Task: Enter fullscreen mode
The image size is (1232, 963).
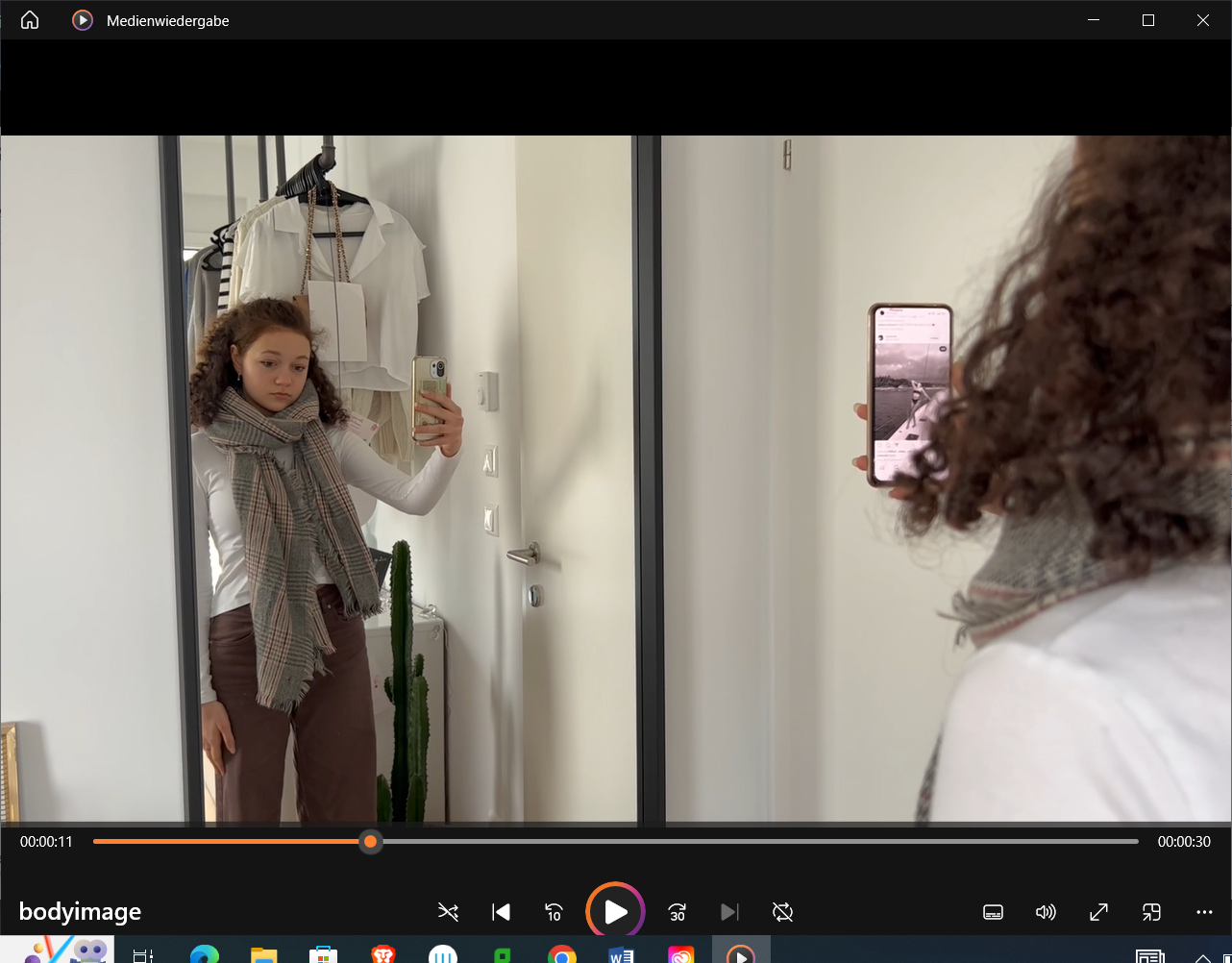Action: (x=1098, y=912)
